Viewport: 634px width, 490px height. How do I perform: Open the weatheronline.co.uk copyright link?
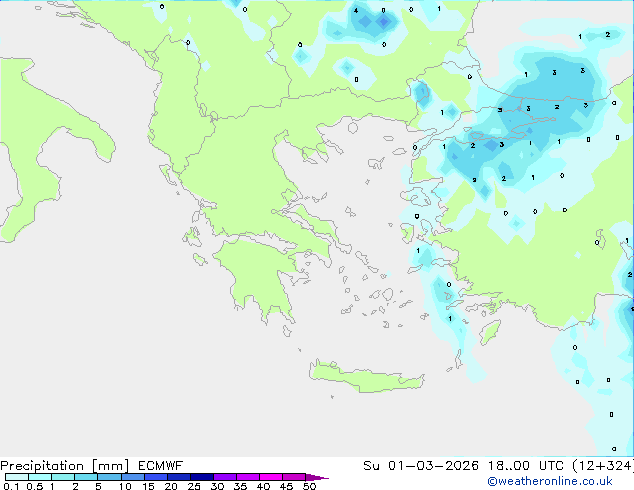tap(549, 481)
